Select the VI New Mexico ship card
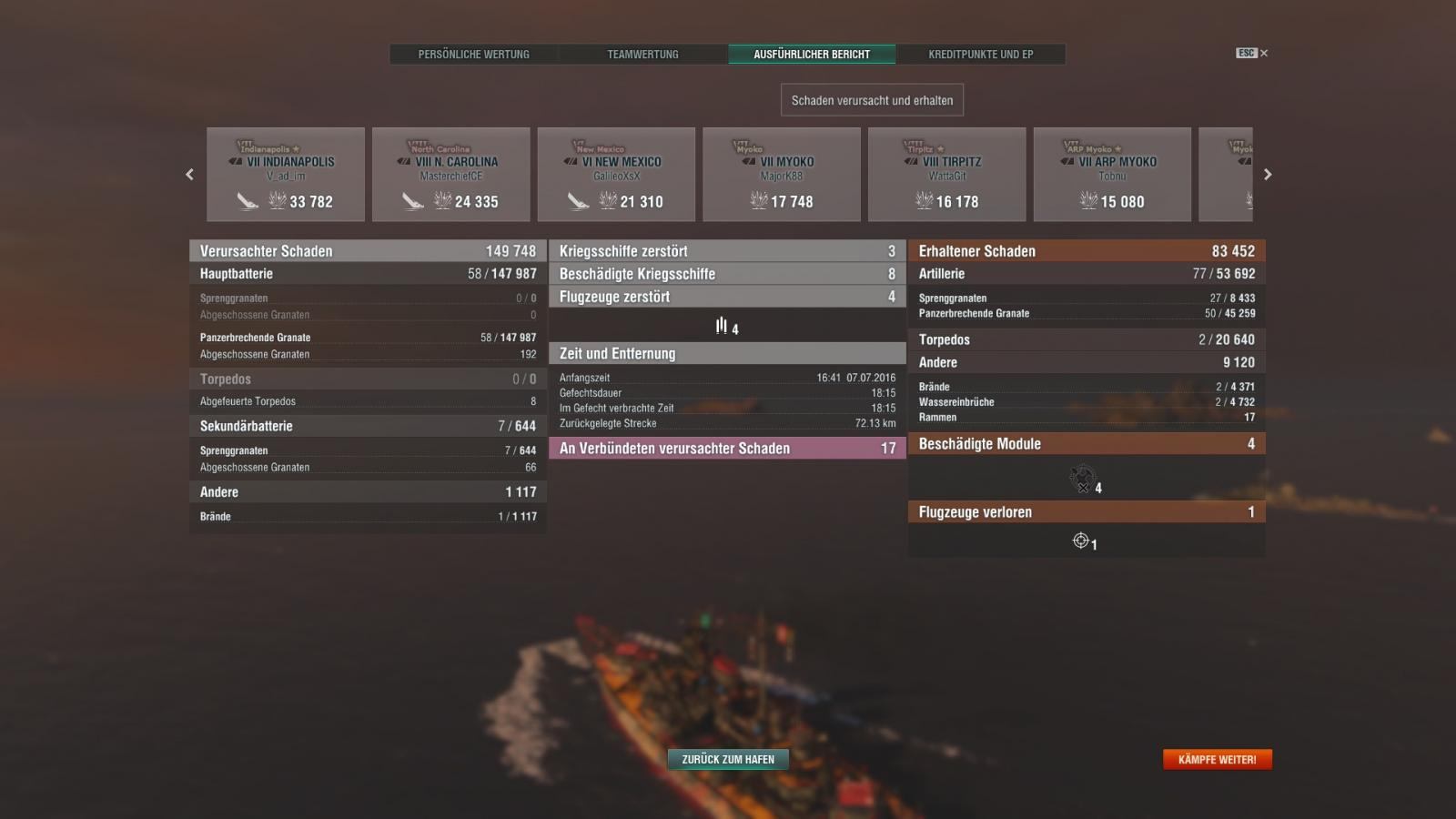Viewport: 1456px width, 819px height. [x=616, y=175]
